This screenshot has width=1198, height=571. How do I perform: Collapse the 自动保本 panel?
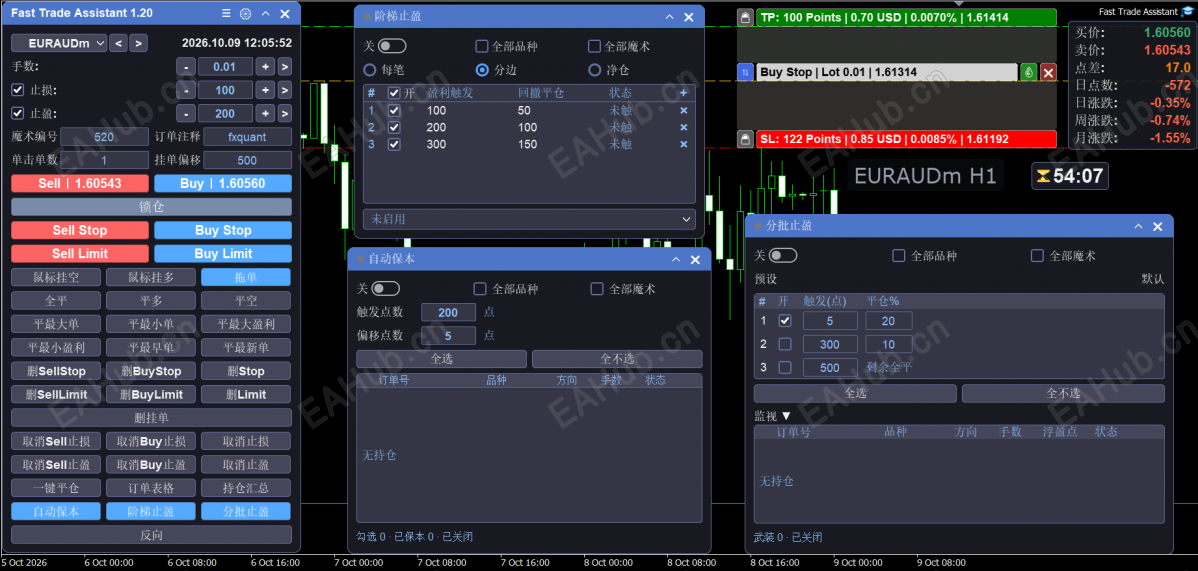tap(676, 260)
